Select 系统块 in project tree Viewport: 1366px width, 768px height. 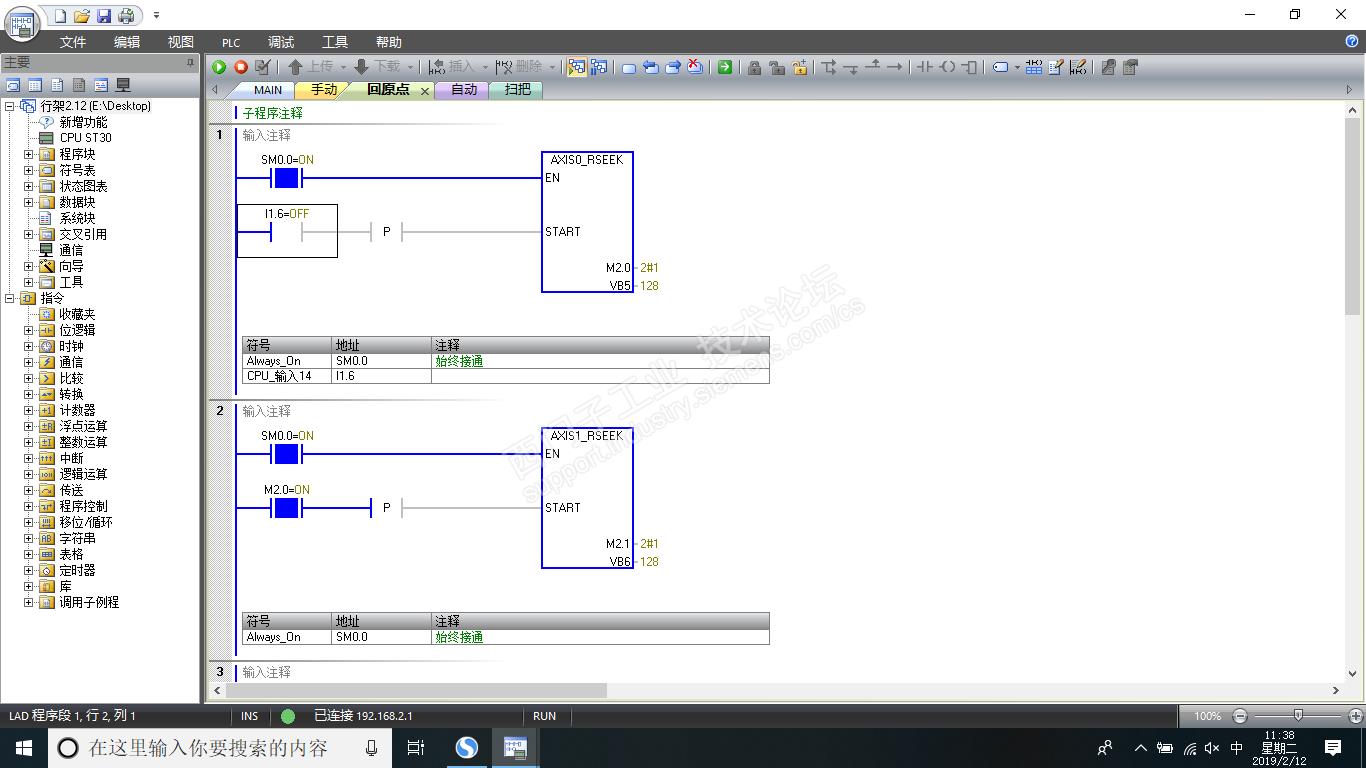tap(77, 218)
